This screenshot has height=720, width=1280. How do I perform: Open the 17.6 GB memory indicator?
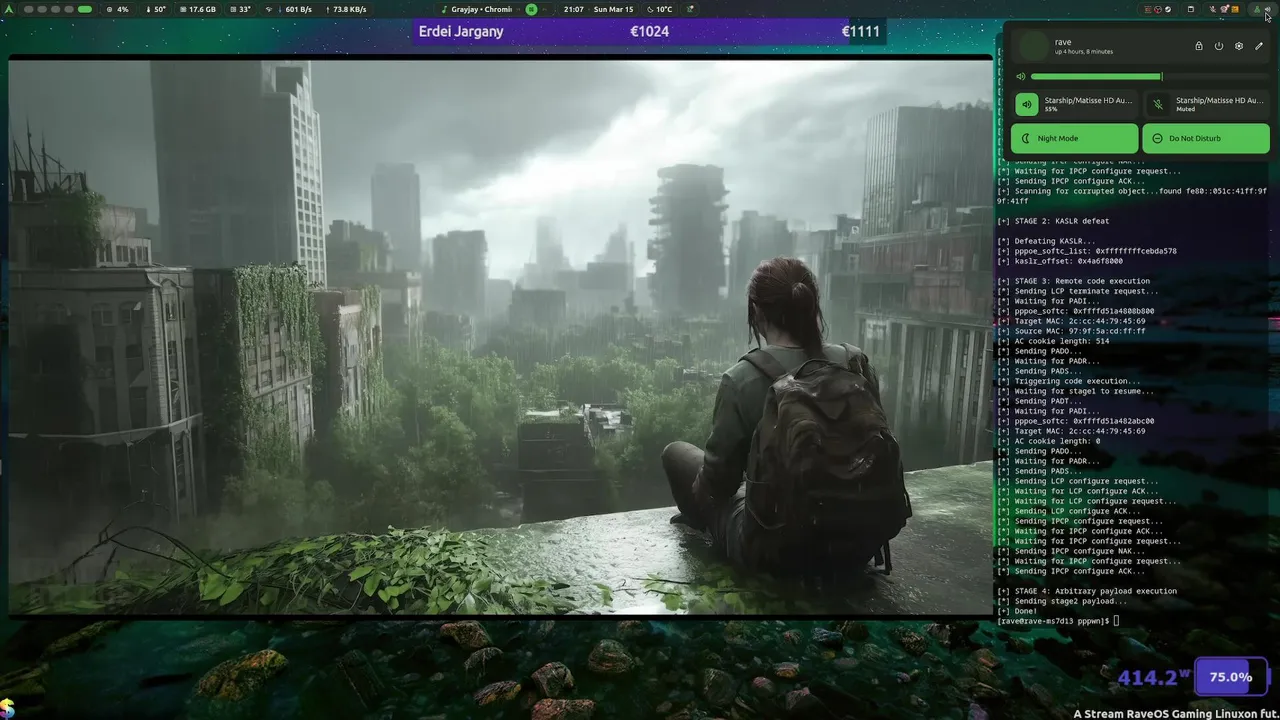tap(198, 9)
